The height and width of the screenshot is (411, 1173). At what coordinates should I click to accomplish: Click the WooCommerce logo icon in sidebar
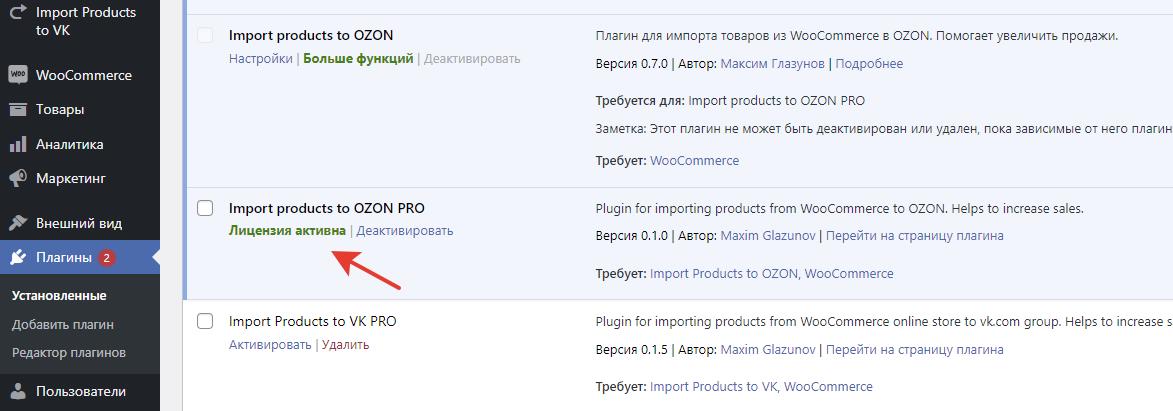tap(17, 75)
